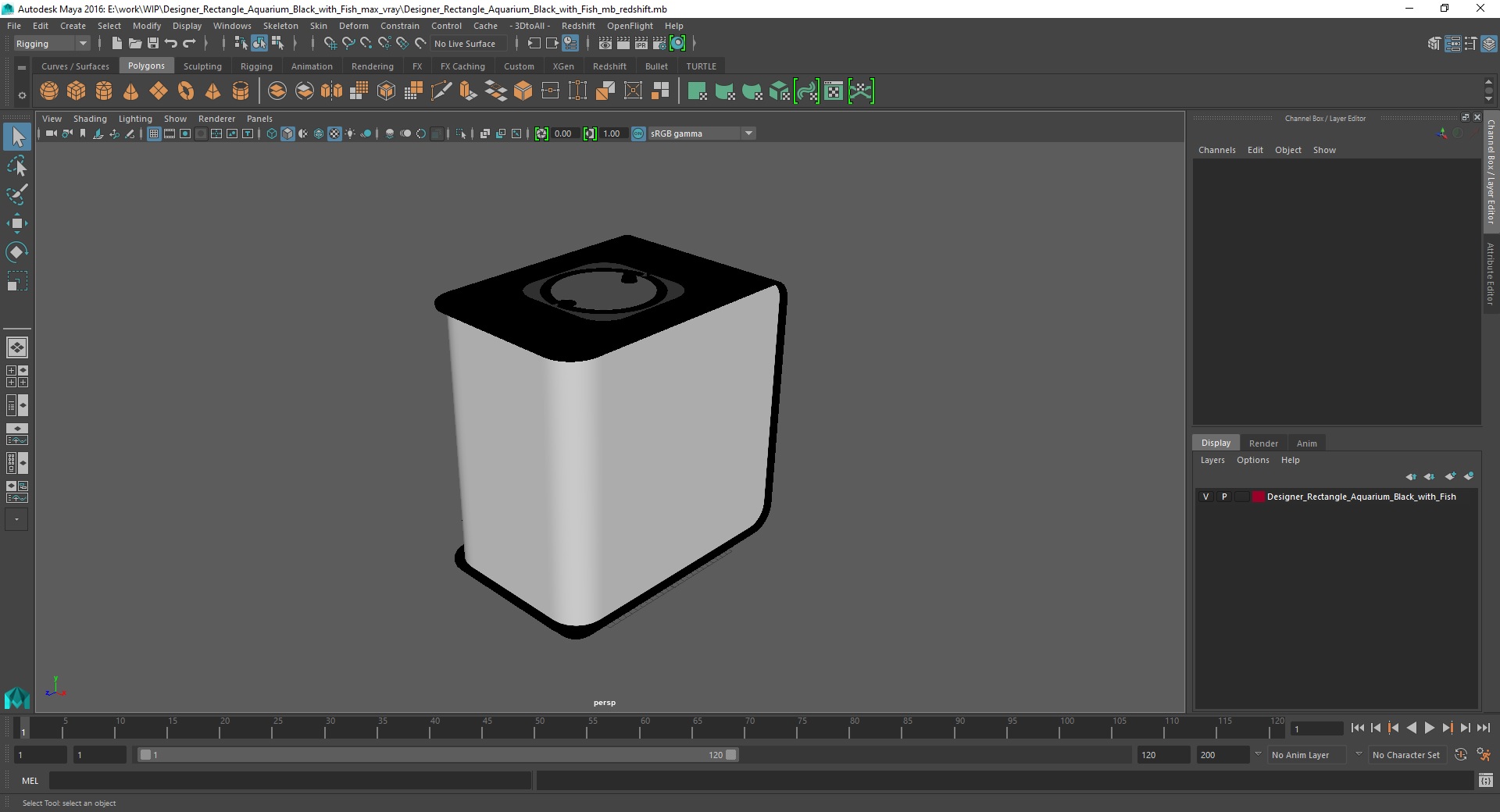Create a polygon cone from the shelf
1500x812 pixels.
(131, 91)
